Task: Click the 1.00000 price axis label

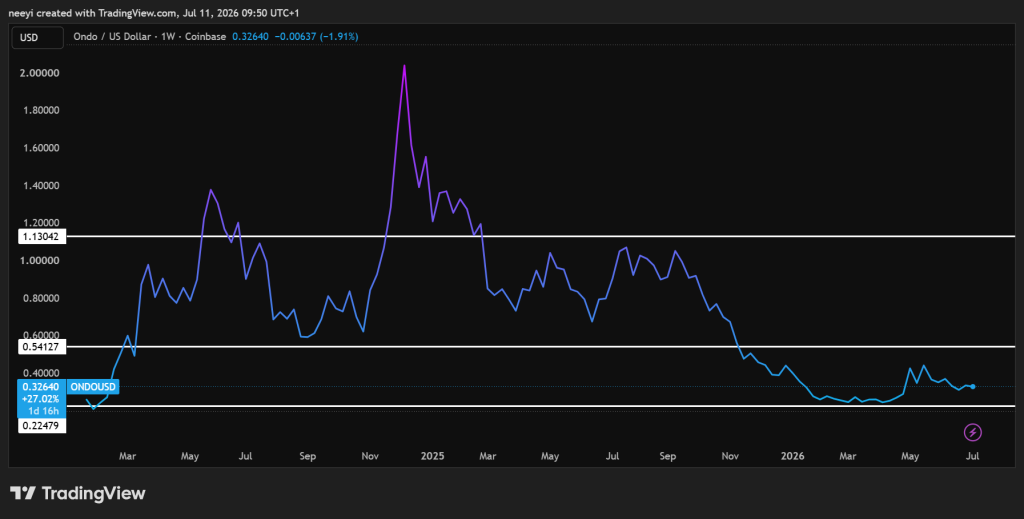Action: click(40, 261)
